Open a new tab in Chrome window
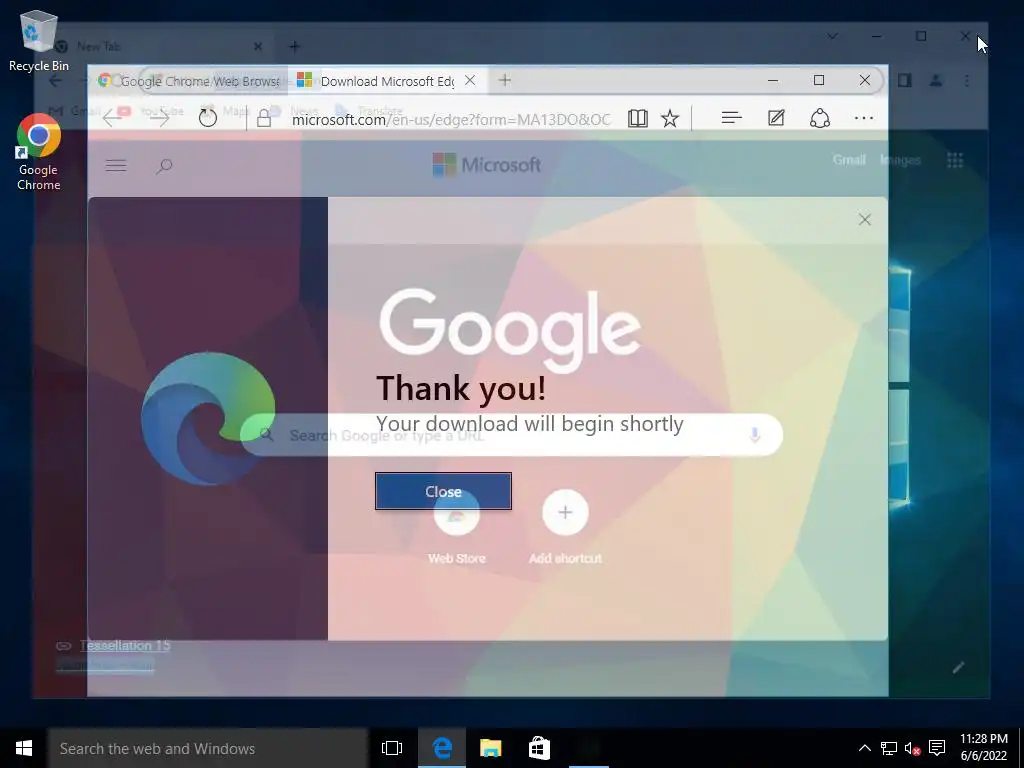 point(295,46)
